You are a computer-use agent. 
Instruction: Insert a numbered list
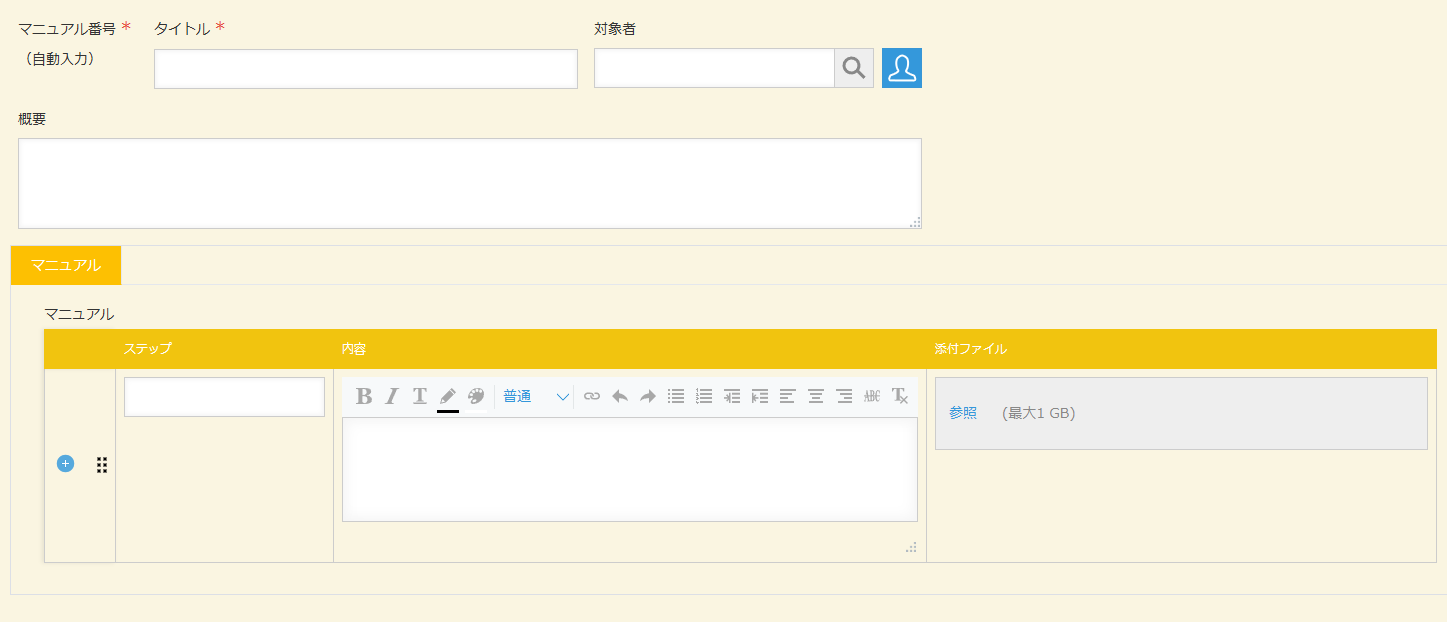[704, 396]
